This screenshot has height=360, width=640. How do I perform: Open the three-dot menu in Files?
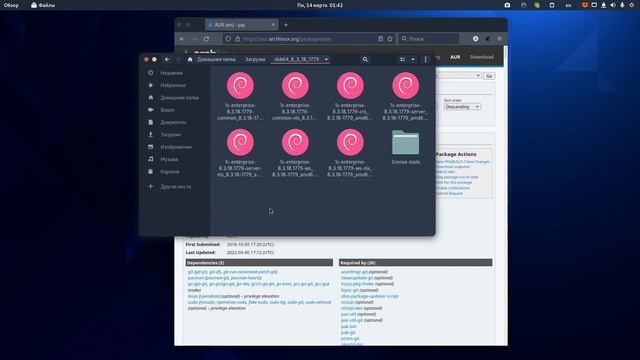coord(425,60)
